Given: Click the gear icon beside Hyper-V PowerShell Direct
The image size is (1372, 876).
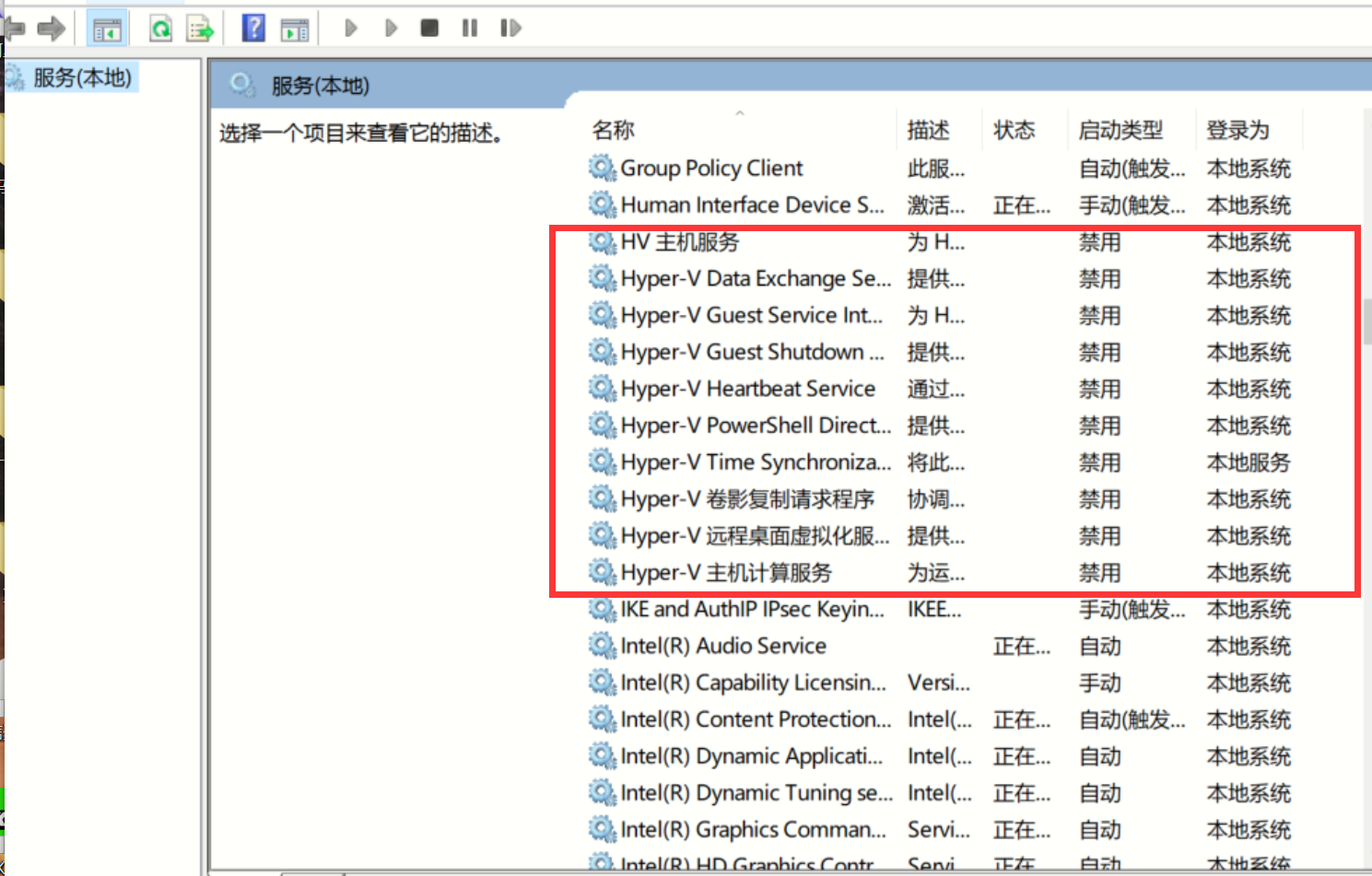Looking at the screenshot, I should (603, 426).
